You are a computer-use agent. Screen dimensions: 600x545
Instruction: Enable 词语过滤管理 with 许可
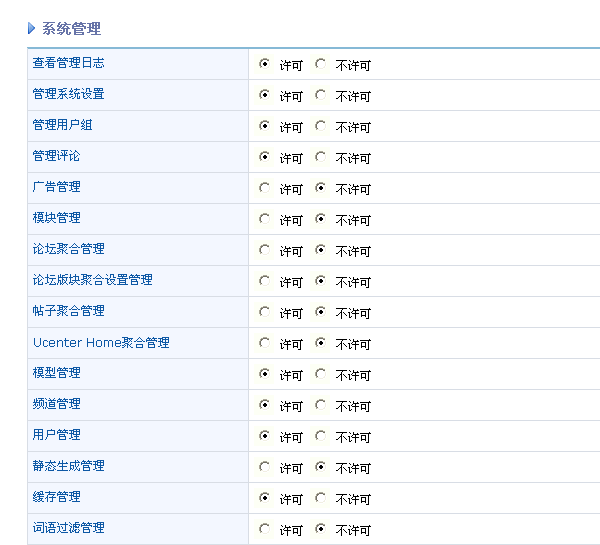(x=264, y=529)
